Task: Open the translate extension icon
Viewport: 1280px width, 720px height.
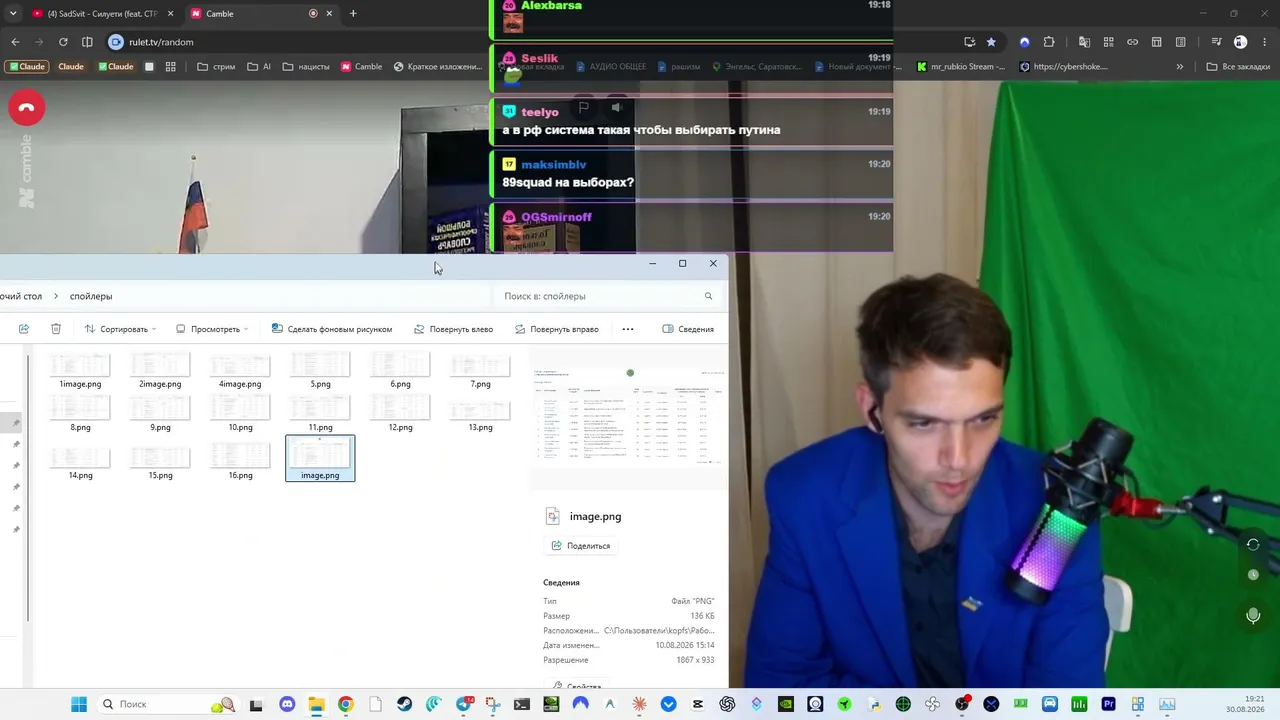Action: (1085, 42)
